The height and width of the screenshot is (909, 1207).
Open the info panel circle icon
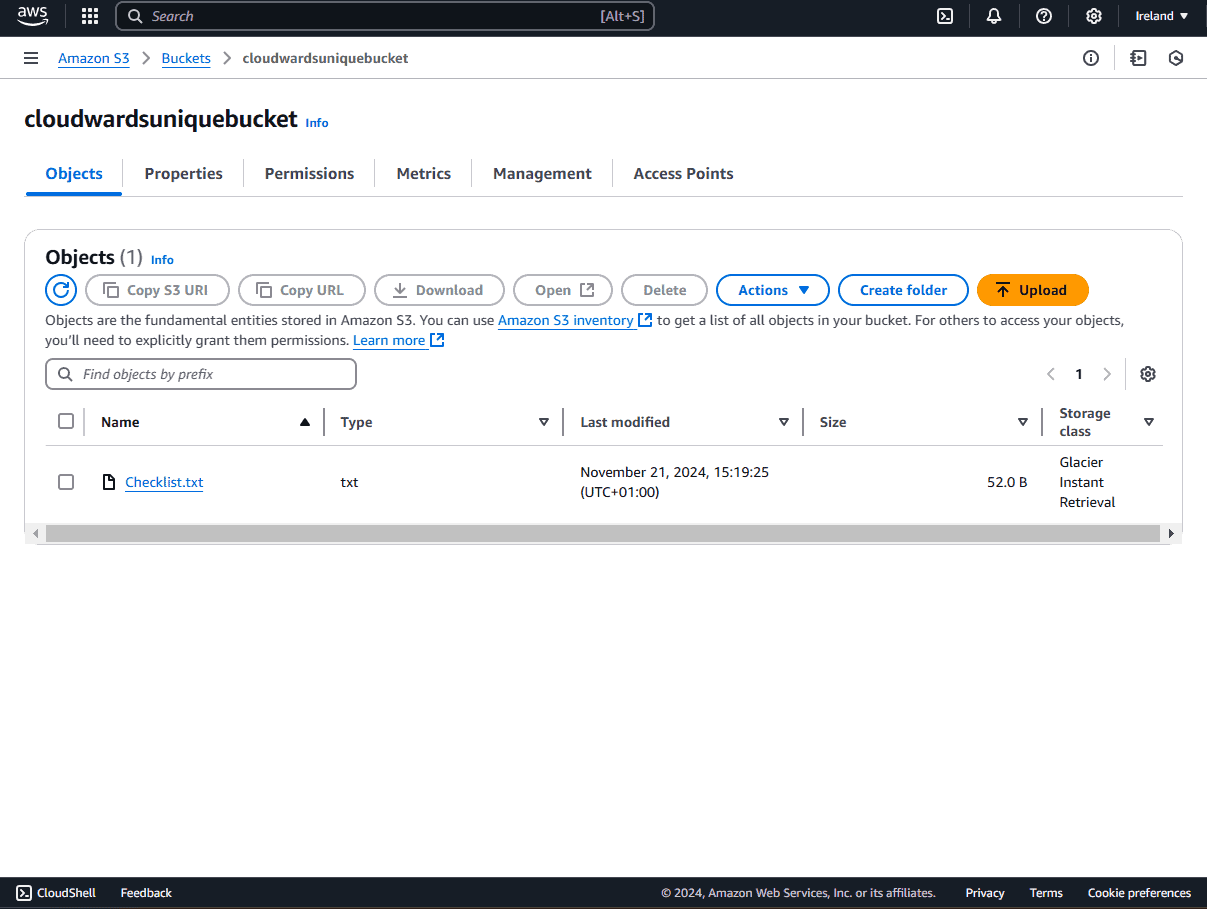point(1091,58)
